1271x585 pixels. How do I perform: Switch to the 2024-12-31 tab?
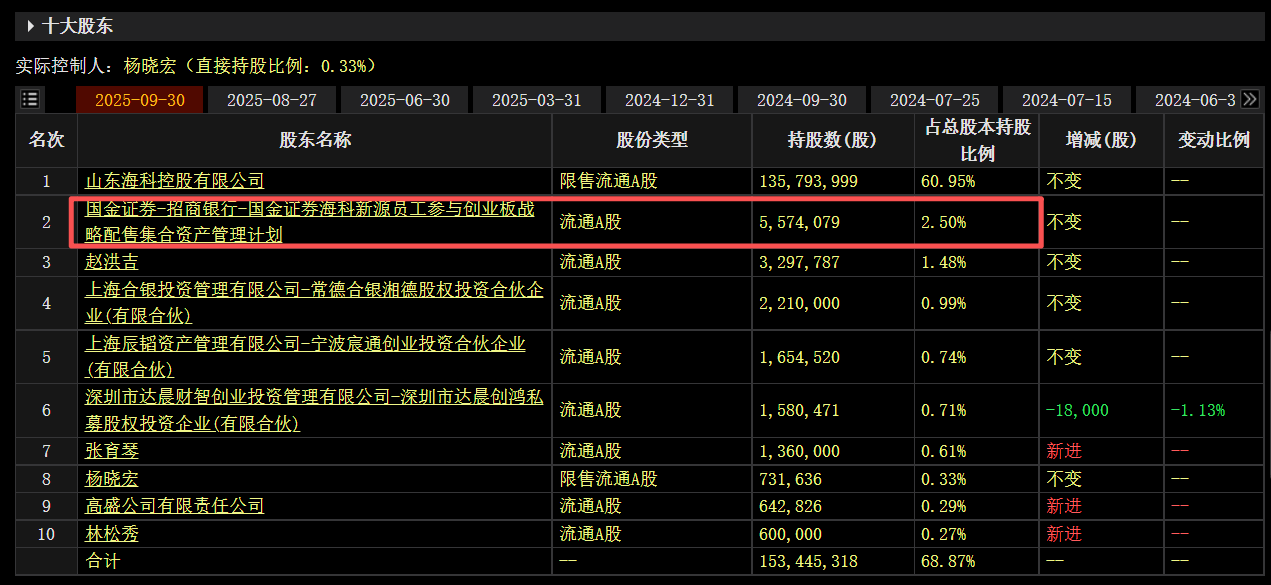click(x=669, y=100)
